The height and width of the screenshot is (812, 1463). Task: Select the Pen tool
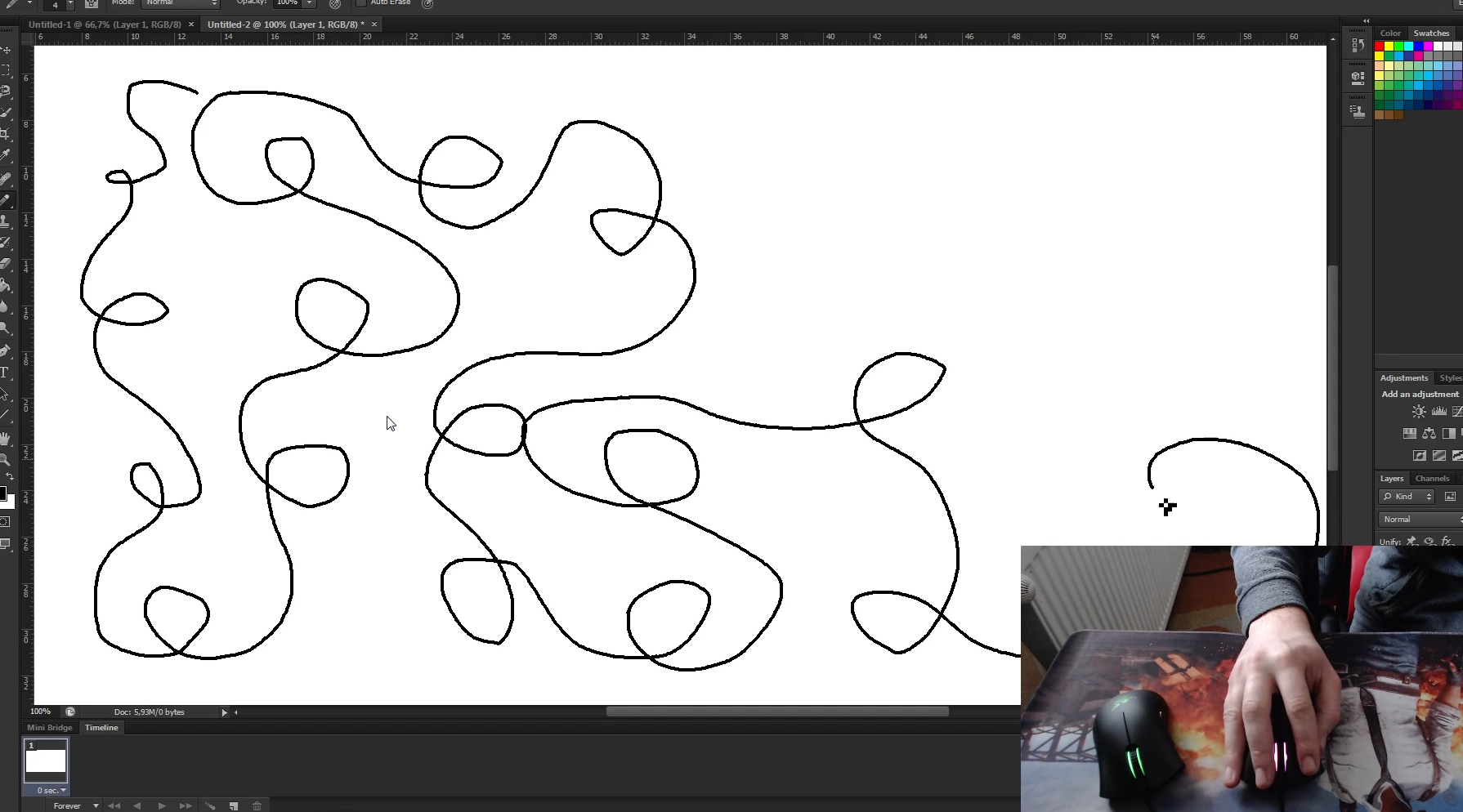click(6, 350)
